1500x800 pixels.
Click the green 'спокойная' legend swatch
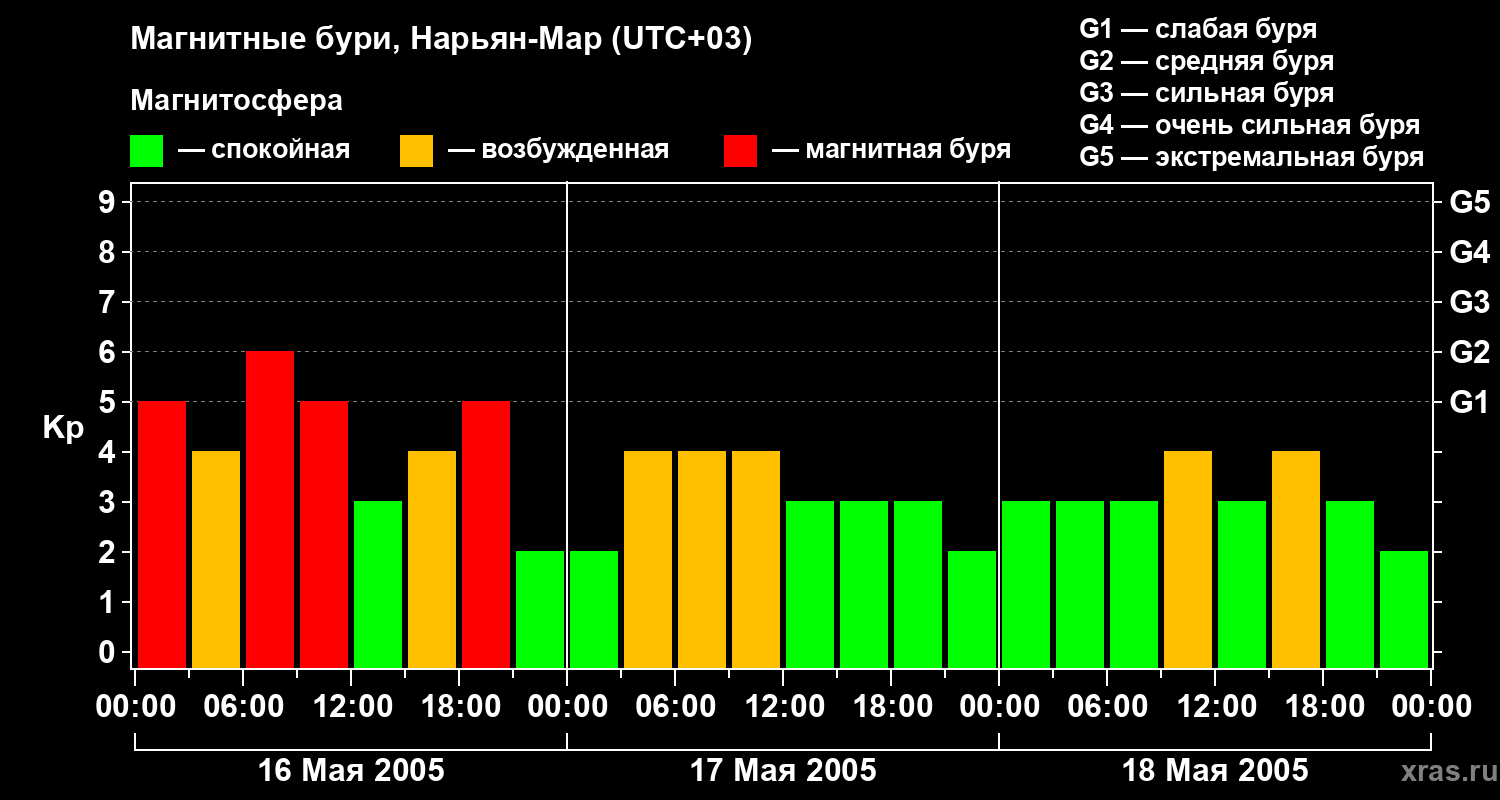pyautogui.click(x=146, y=151)
